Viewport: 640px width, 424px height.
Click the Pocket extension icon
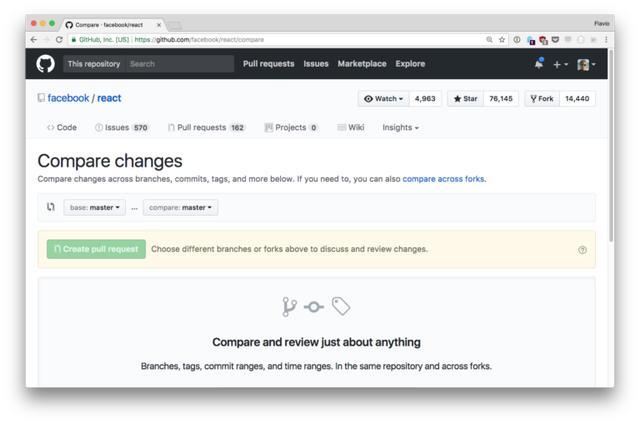click(555, 40)
